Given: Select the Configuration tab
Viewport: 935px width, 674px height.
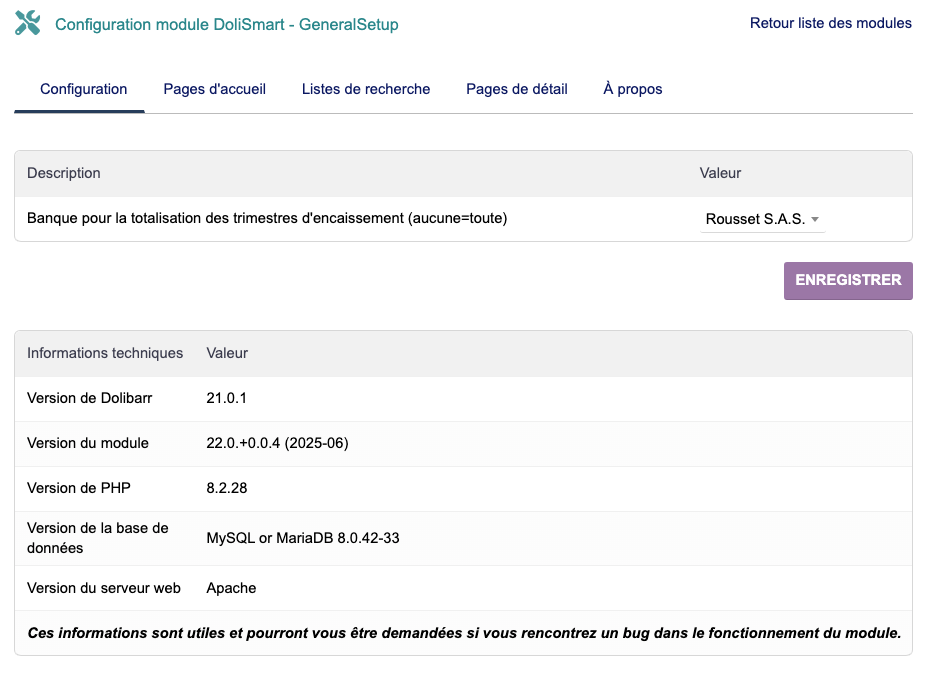Looking at the screenshot, I should pyautogui.click(x=83, y=89).
